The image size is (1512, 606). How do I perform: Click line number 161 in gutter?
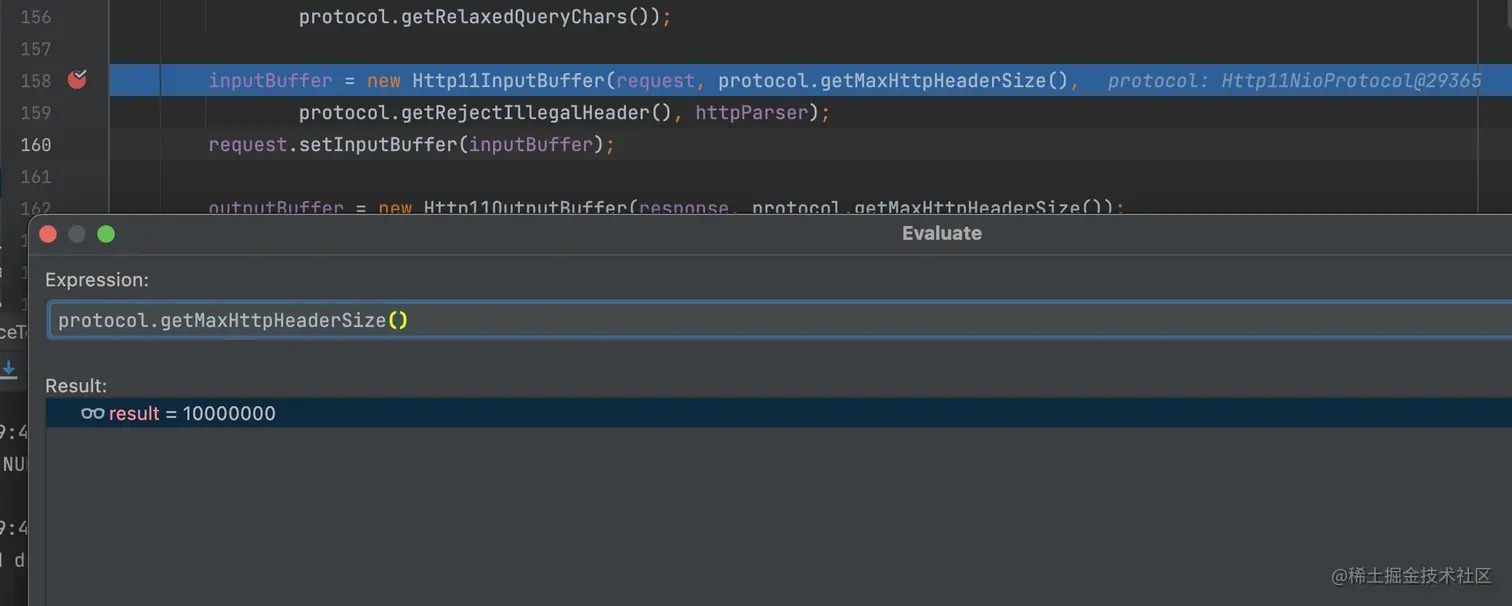pyautogui.click(x=36, y=177)
